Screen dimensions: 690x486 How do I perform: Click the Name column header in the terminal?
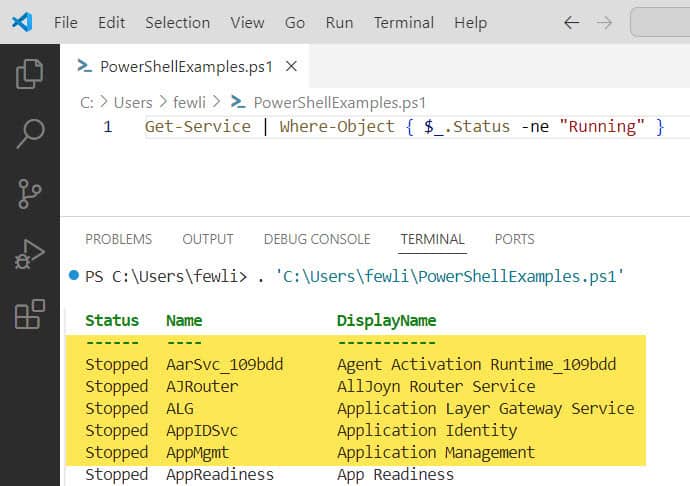(184, 320)
